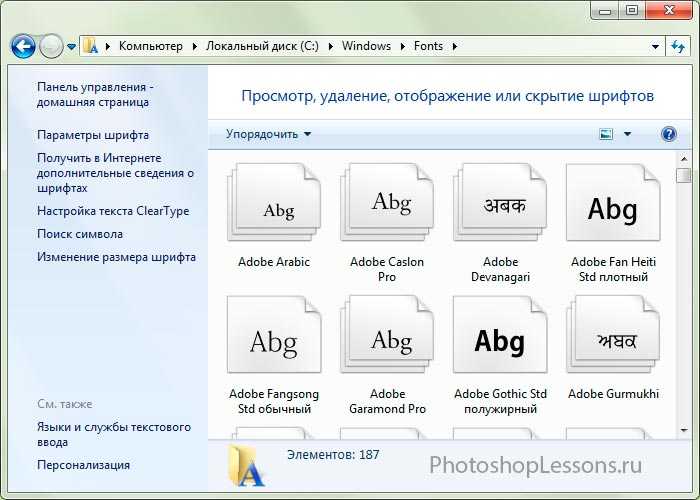The image size is (700, 500).
Task: Open Получить в Интернете дополнительные сведения о шрифтах
Action: [115, 173]
